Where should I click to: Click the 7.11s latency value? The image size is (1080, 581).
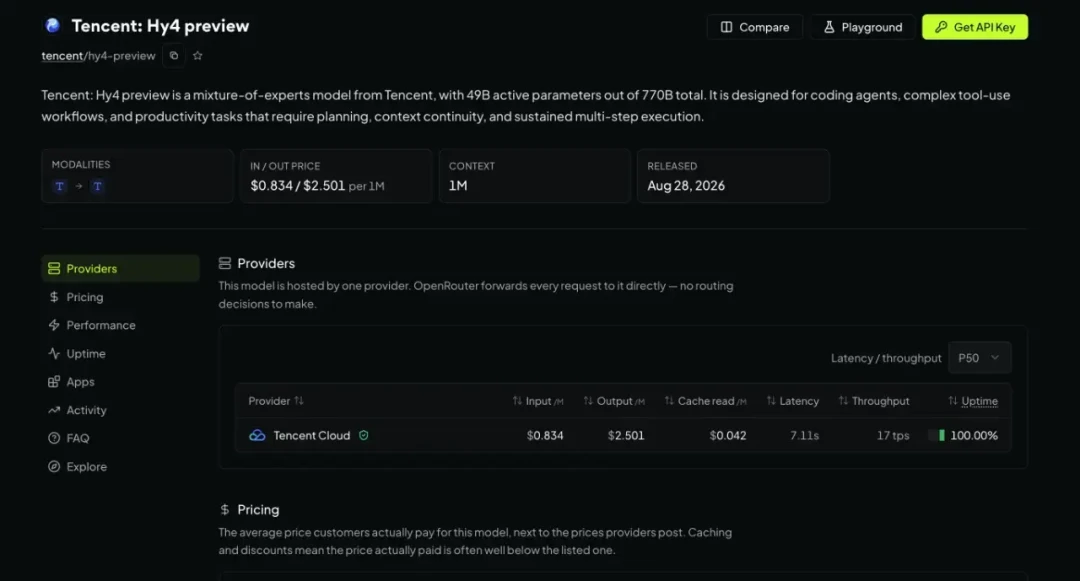[x=804, y=435]
